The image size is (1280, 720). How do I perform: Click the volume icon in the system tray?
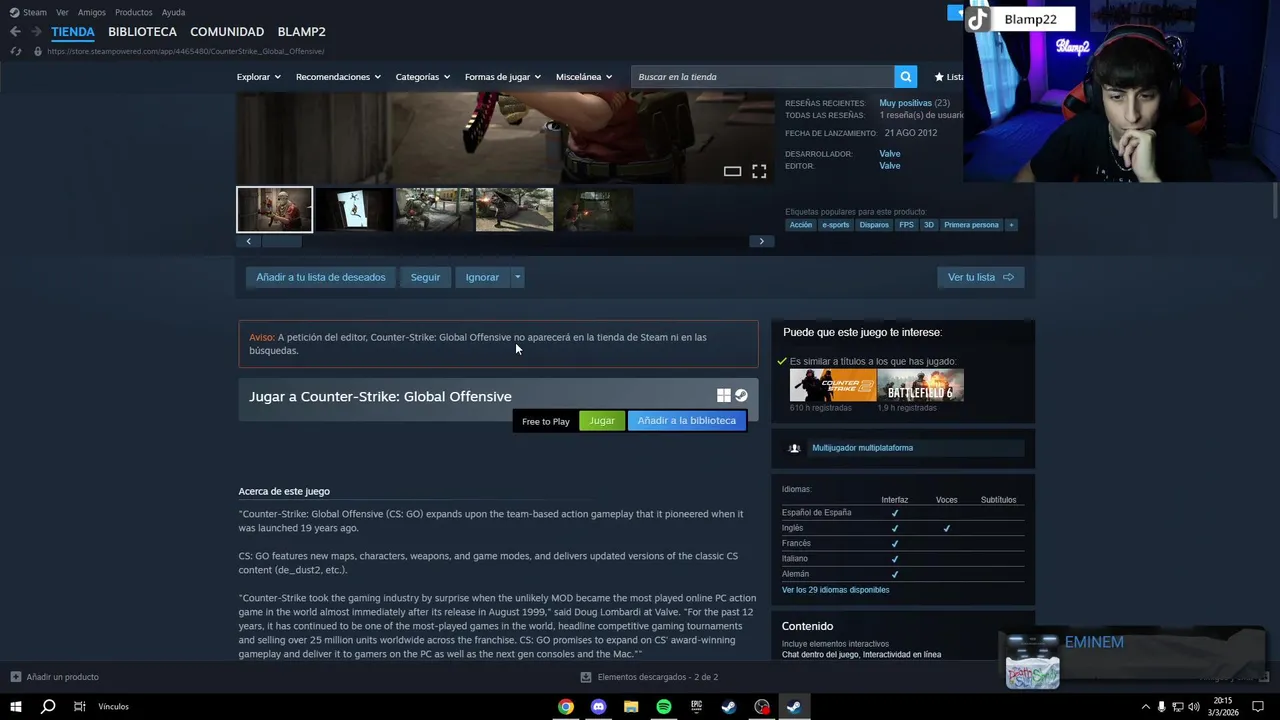[x=1194, y=707]
